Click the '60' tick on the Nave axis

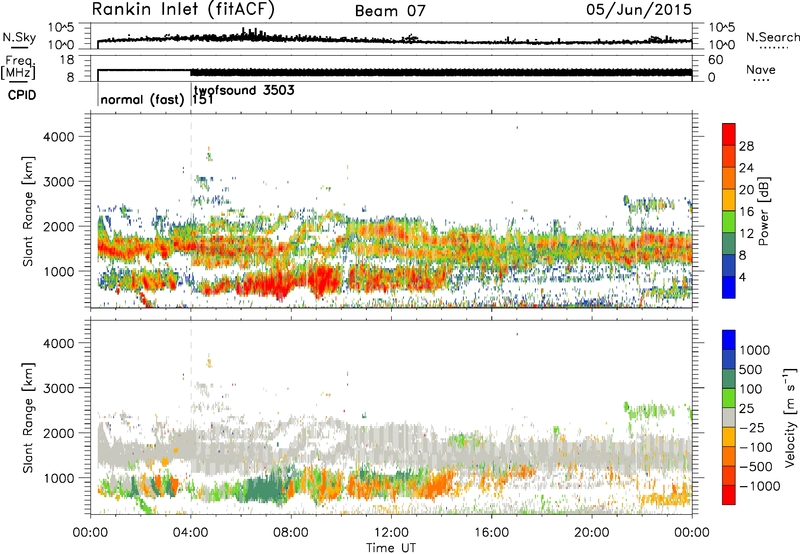click(x=715, y=60)
